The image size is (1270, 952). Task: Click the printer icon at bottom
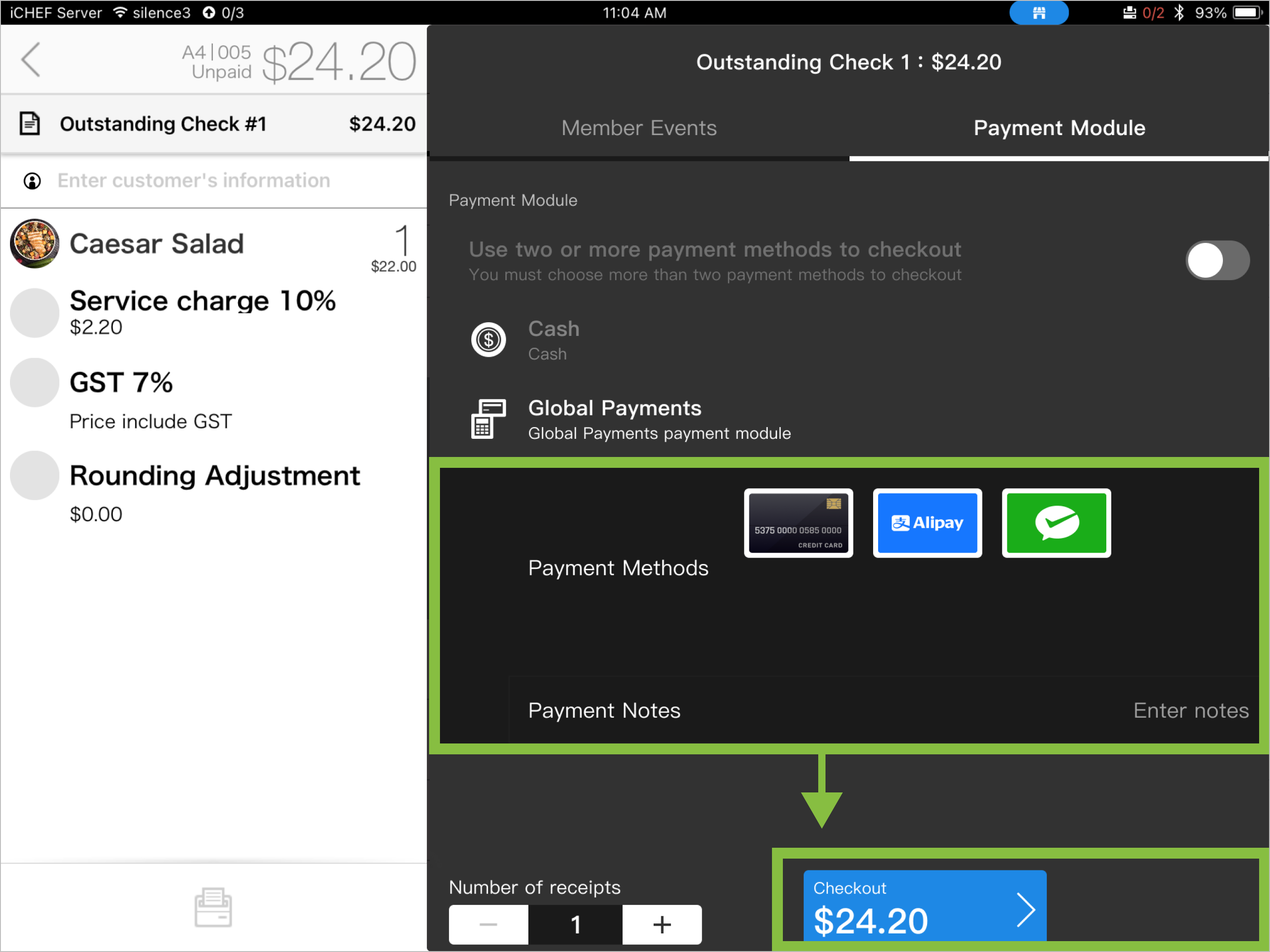(213, 907)
